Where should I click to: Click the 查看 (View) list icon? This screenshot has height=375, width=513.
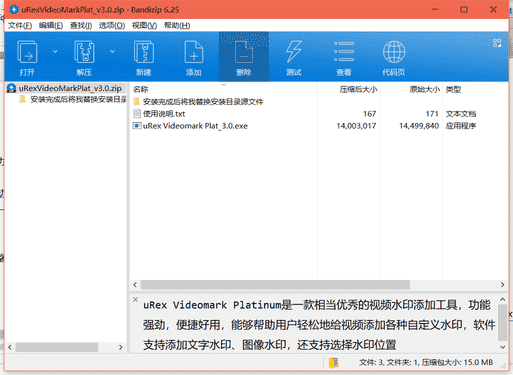(x=344, y=51)
